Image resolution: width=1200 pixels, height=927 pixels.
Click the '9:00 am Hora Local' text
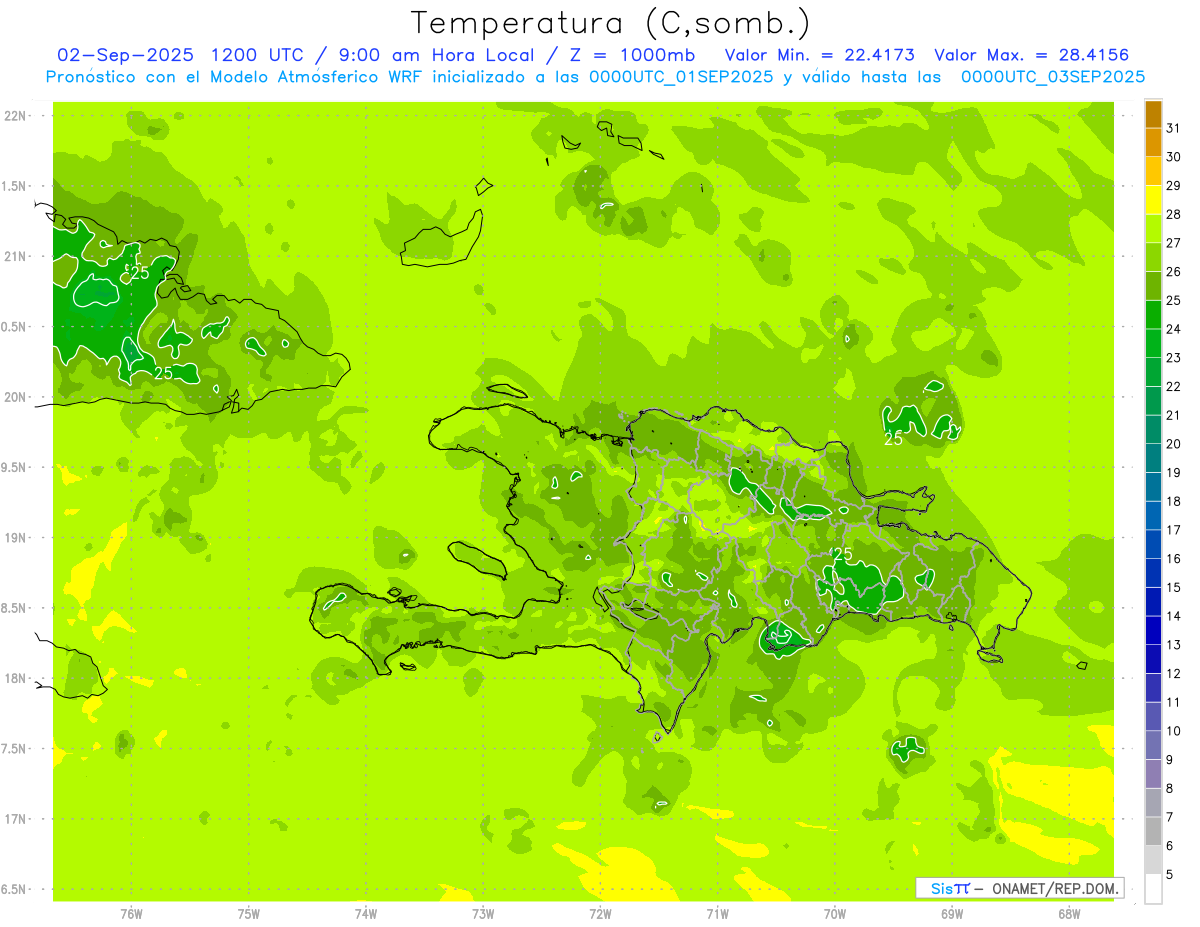pyautogui.click(x=437, y=55)
